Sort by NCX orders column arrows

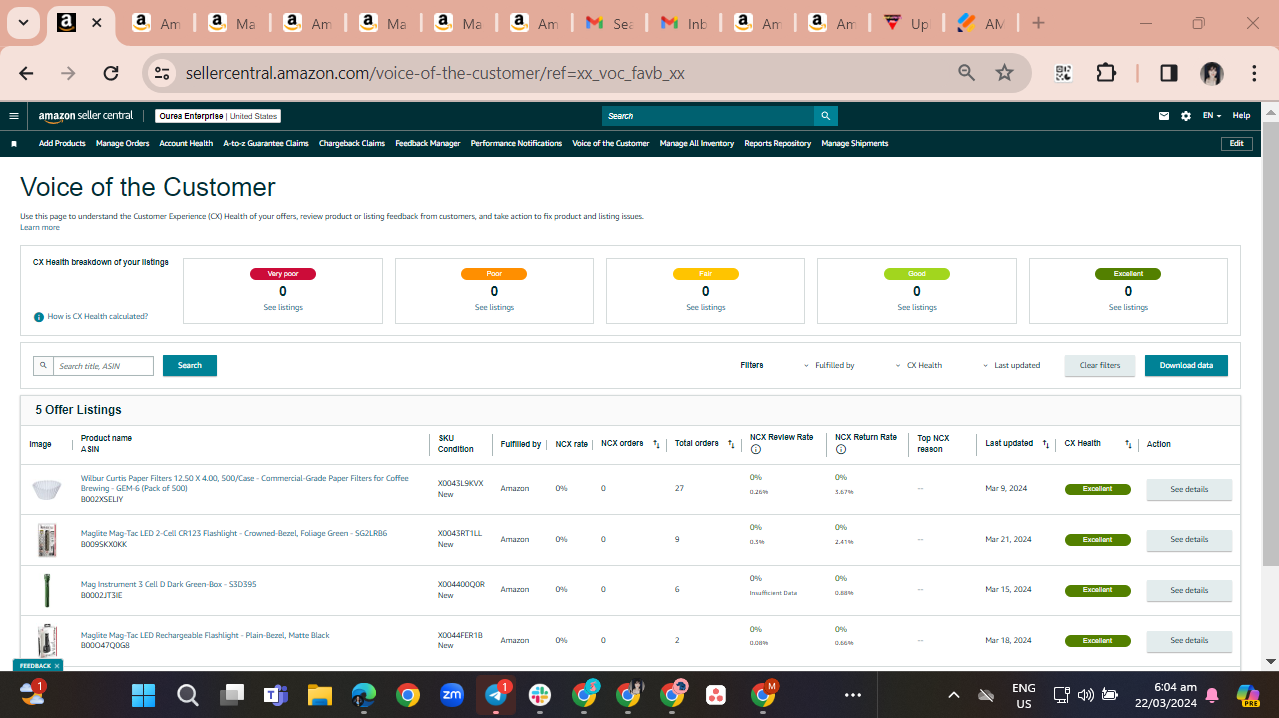point(656,444)
